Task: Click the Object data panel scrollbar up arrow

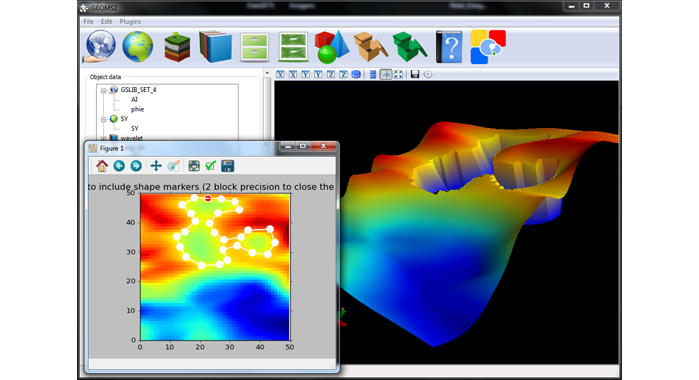Action: click(267, 73)
